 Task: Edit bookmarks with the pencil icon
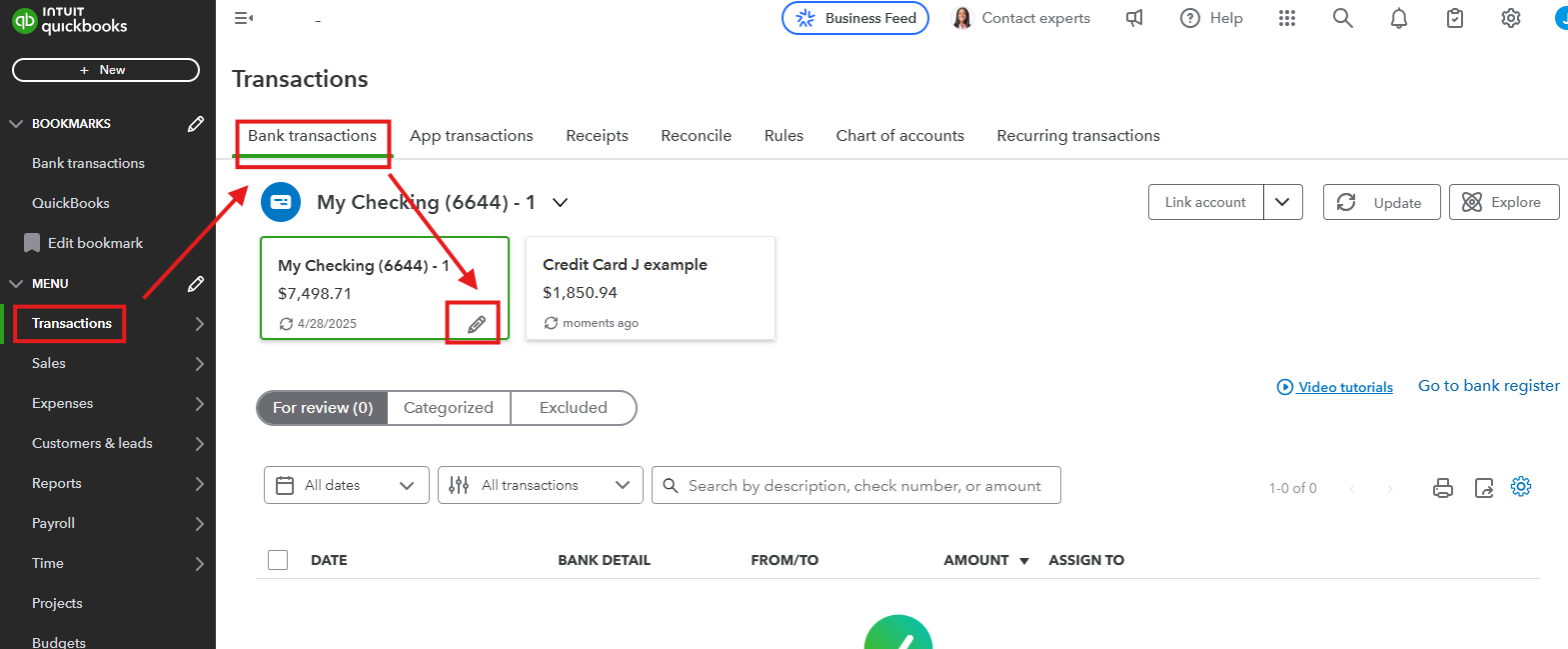point(196,124)
